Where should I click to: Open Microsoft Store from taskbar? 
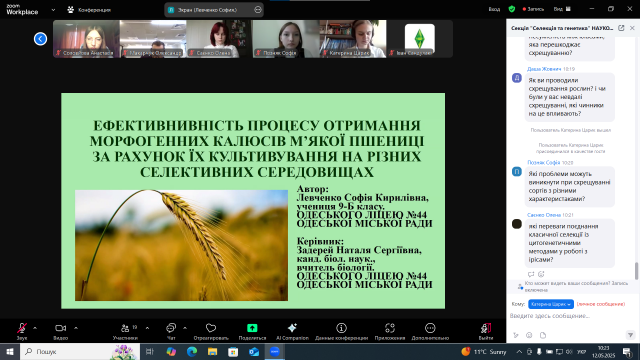[233, 351]
